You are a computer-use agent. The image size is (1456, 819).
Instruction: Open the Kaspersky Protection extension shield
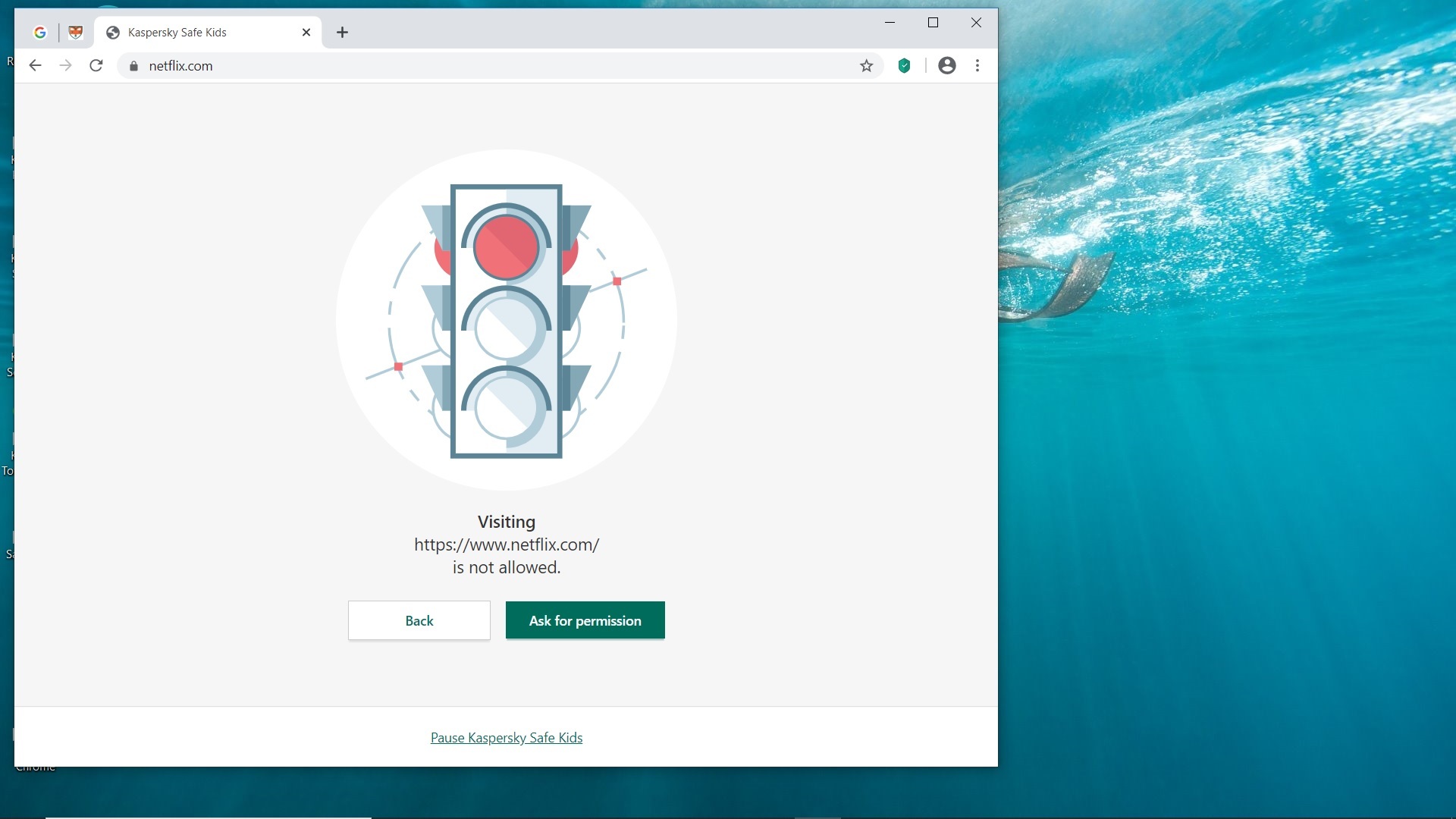[904, 66]
